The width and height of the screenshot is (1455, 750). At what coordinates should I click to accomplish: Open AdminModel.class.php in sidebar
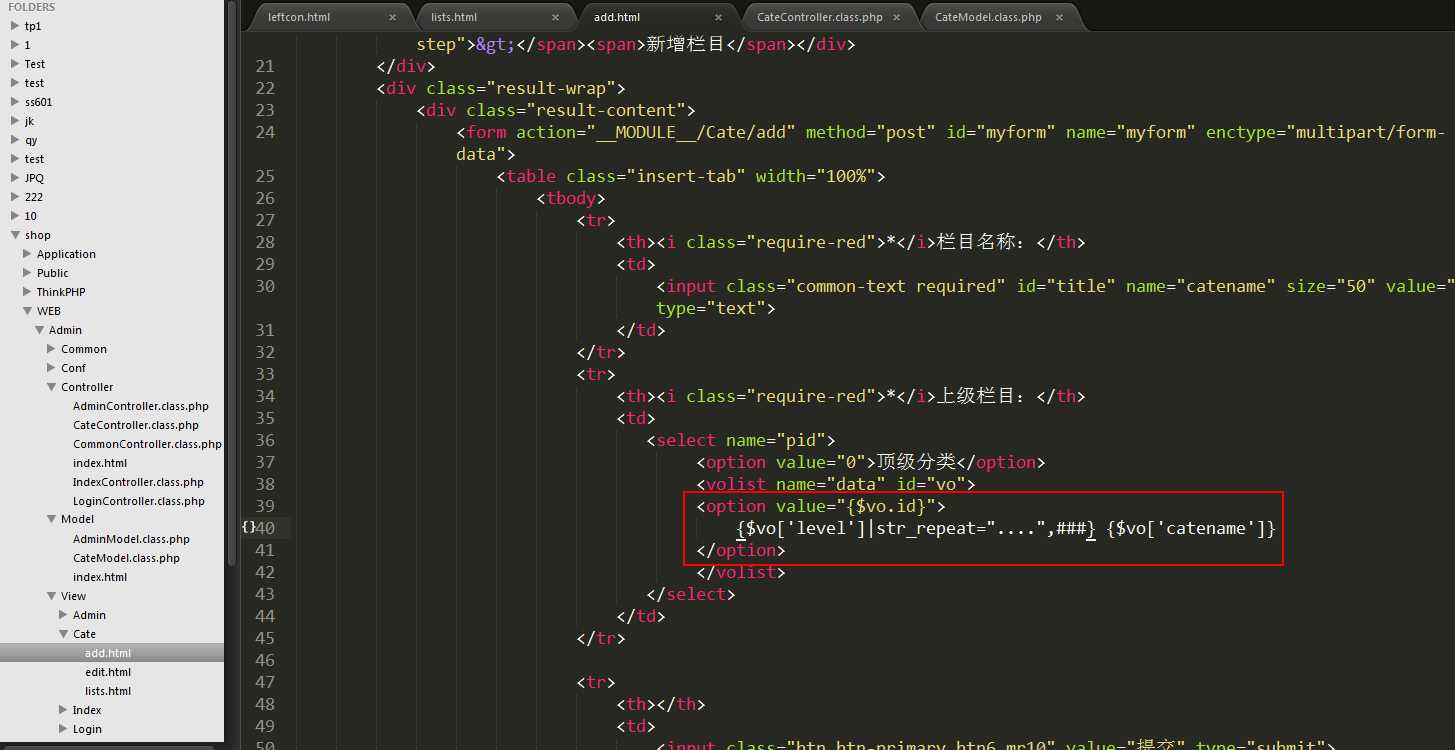pyautogui.click(x=131, y=539)
